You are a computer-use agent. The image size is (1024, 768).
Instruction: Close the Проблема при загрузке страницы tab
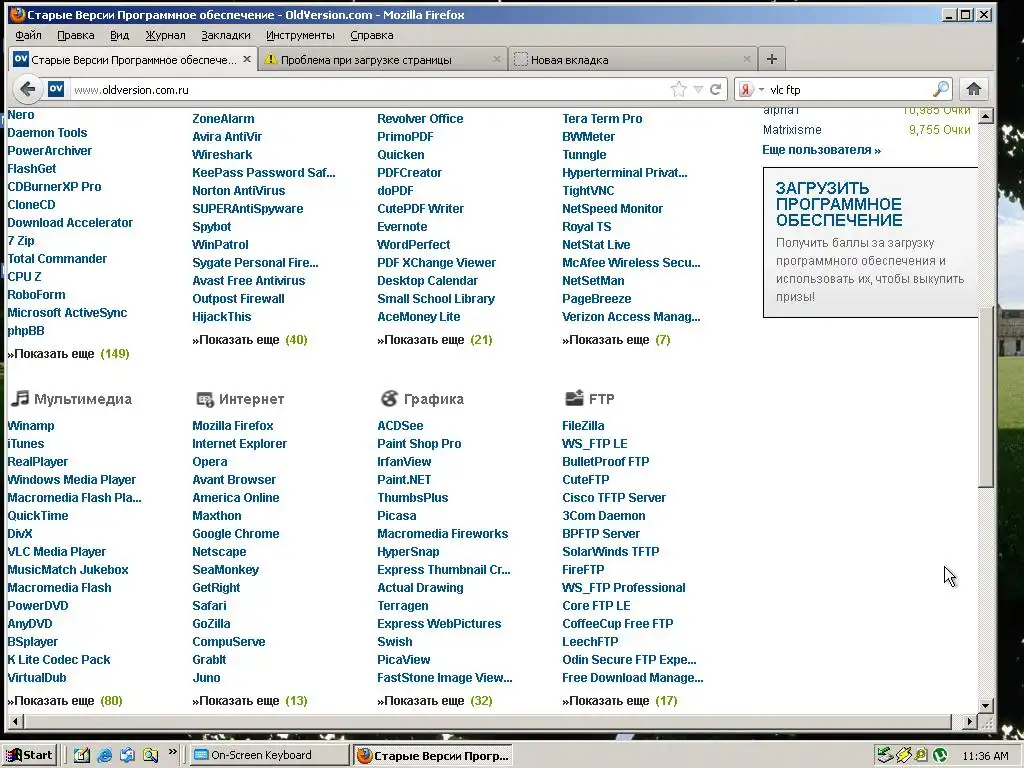(x=496, y=59)
